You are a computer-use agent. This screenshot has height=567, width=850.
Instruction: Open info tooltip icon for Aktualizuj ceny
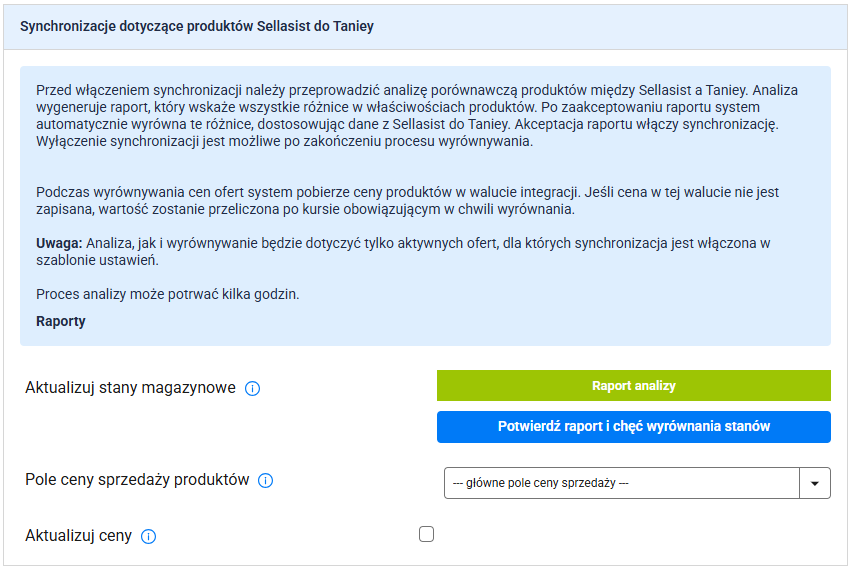148,537
